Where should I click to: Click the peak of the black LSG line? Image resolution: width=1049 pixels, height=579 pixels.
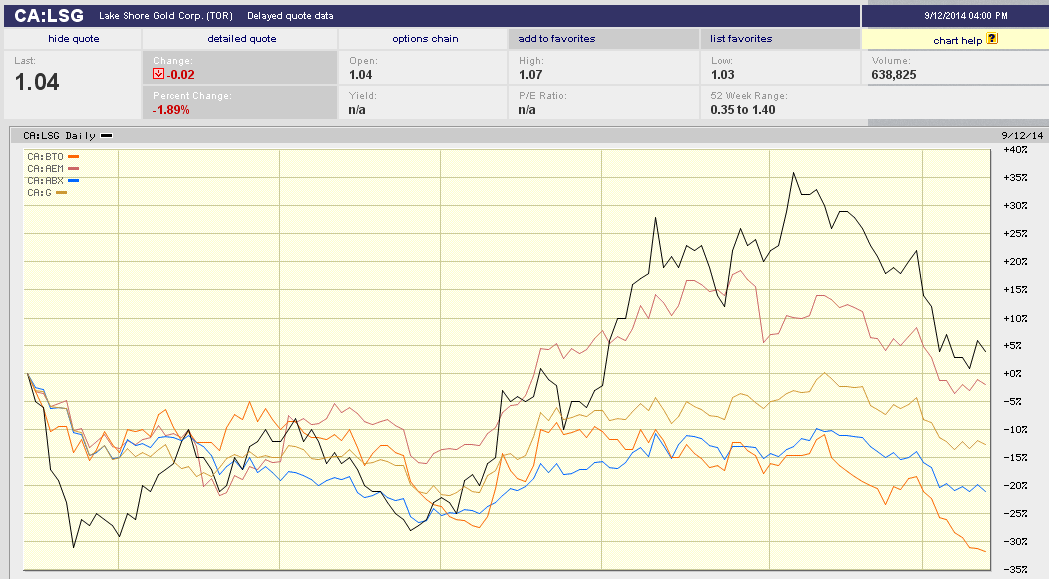pos(793,173)
